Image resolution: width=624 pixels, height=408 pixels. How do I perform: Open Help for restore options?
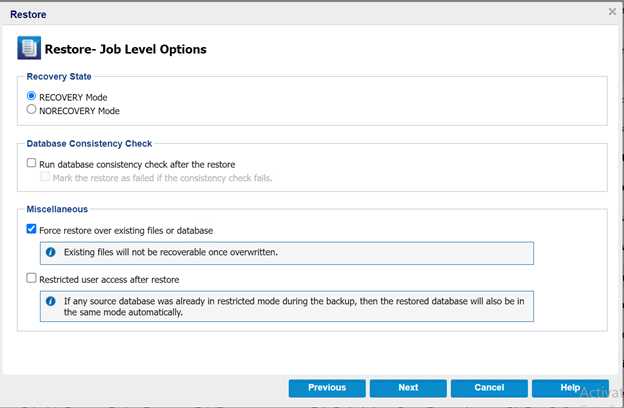pos(569,388)
